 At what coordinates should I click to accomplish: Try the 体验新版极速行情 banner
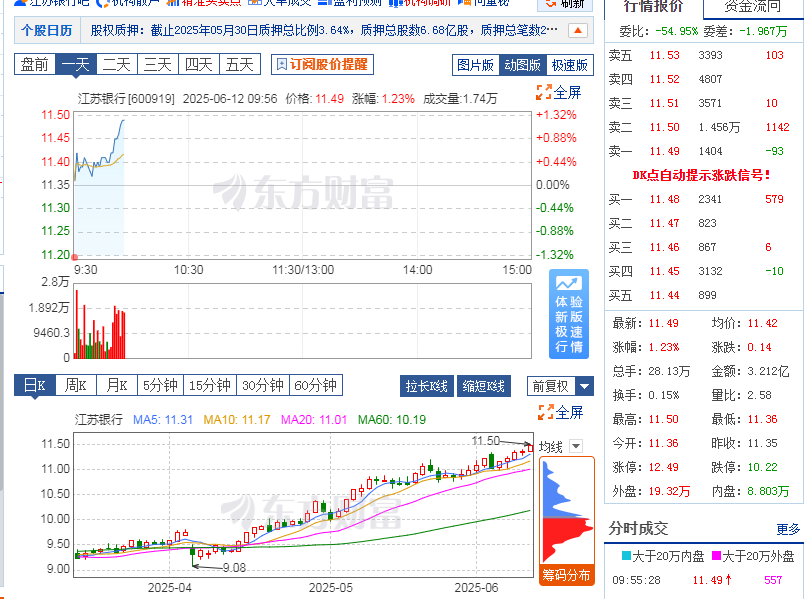click(x=569, y=314)
